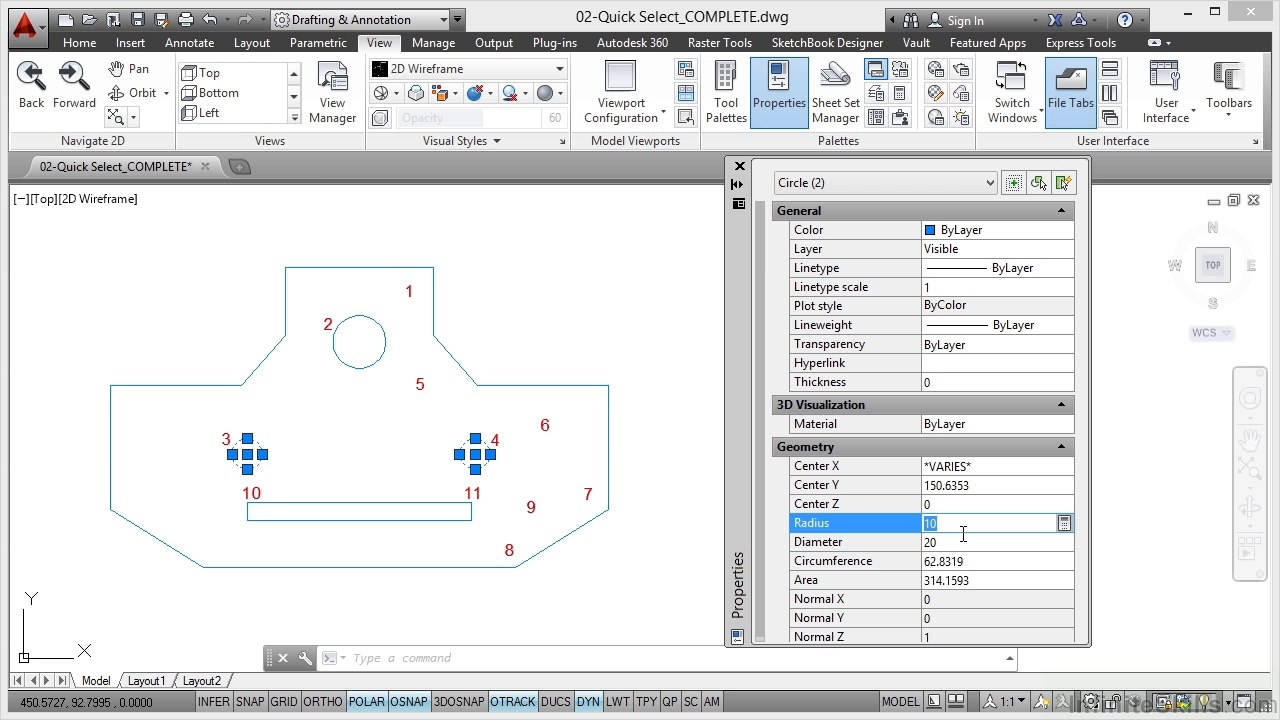Screen dimensions: 1280x720
Task: Expand the Visual Styles panel dropdown
Action: (461, 141)
